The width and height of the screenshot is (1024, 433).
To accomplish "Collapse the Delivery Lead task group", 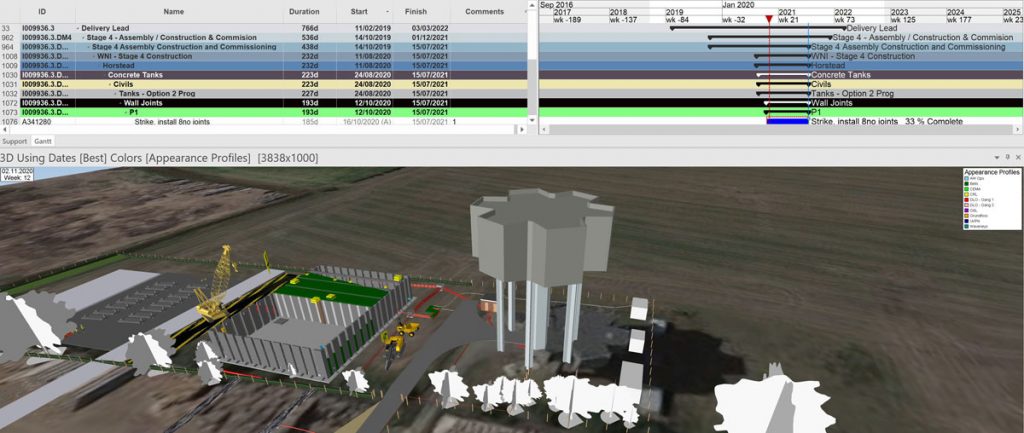I will (77, 29).
